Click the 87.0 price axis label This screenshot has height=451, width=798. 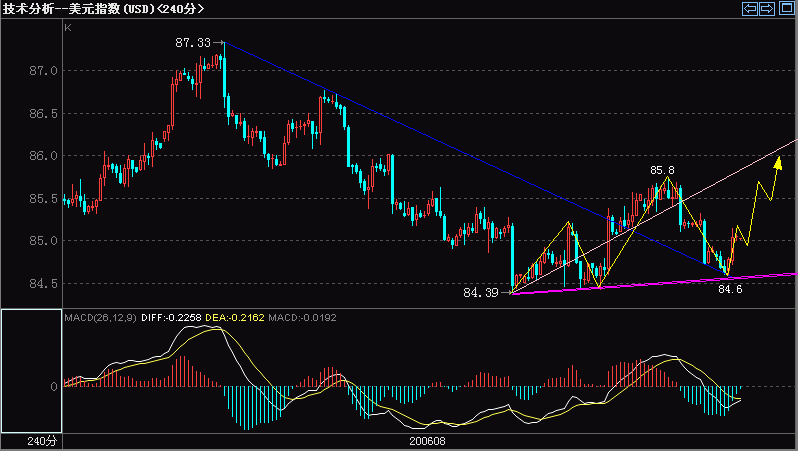(x=43, y=71)
